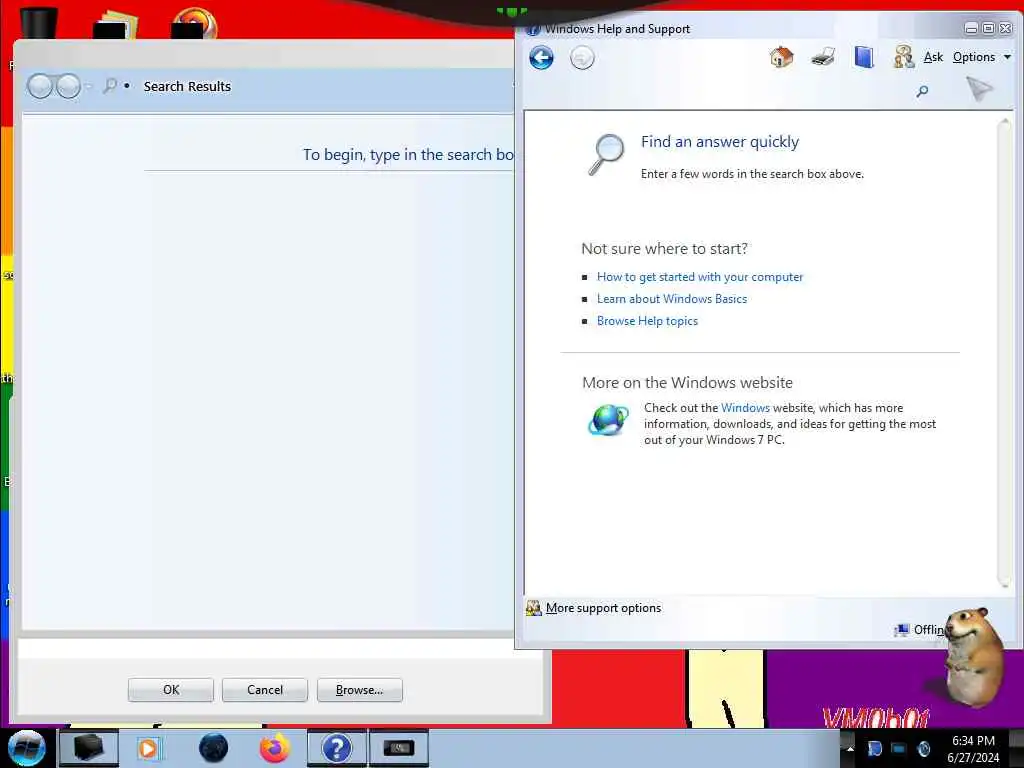Switch to Help and Support taskbar button

(336, 748)
